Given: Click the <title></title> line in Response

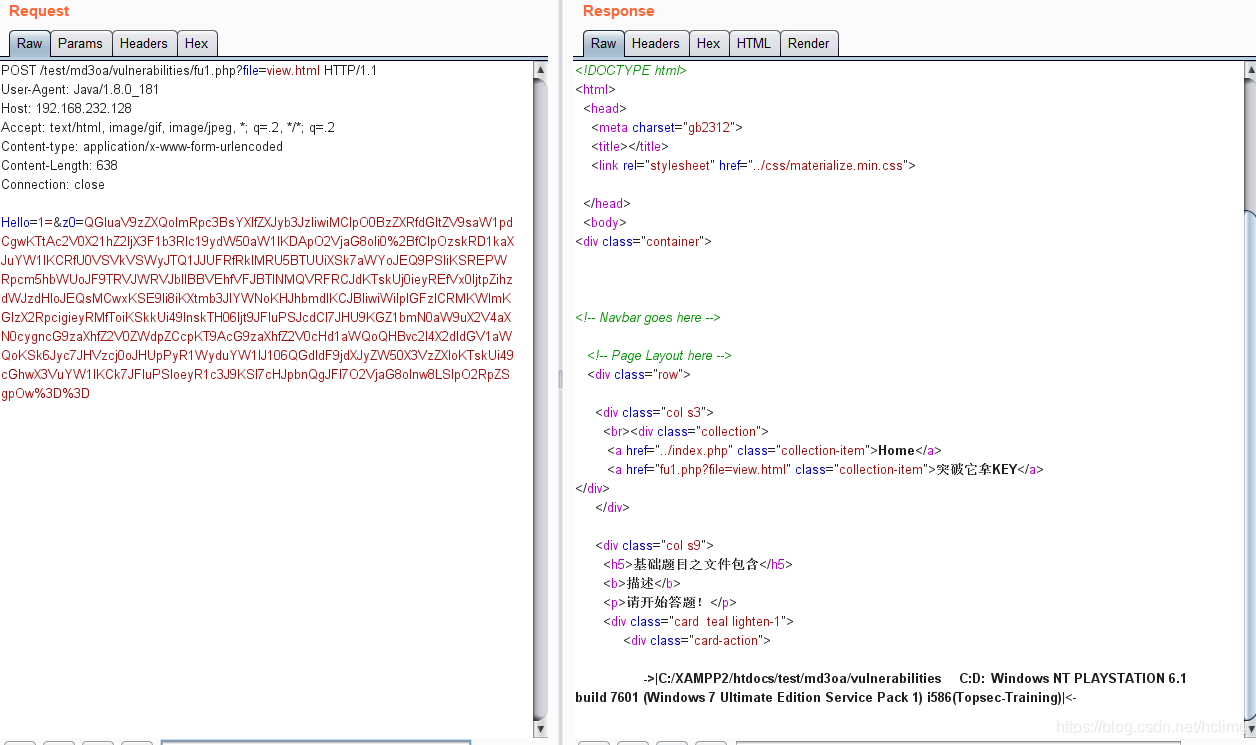Looking at the screenshot, I should point(630,147).
